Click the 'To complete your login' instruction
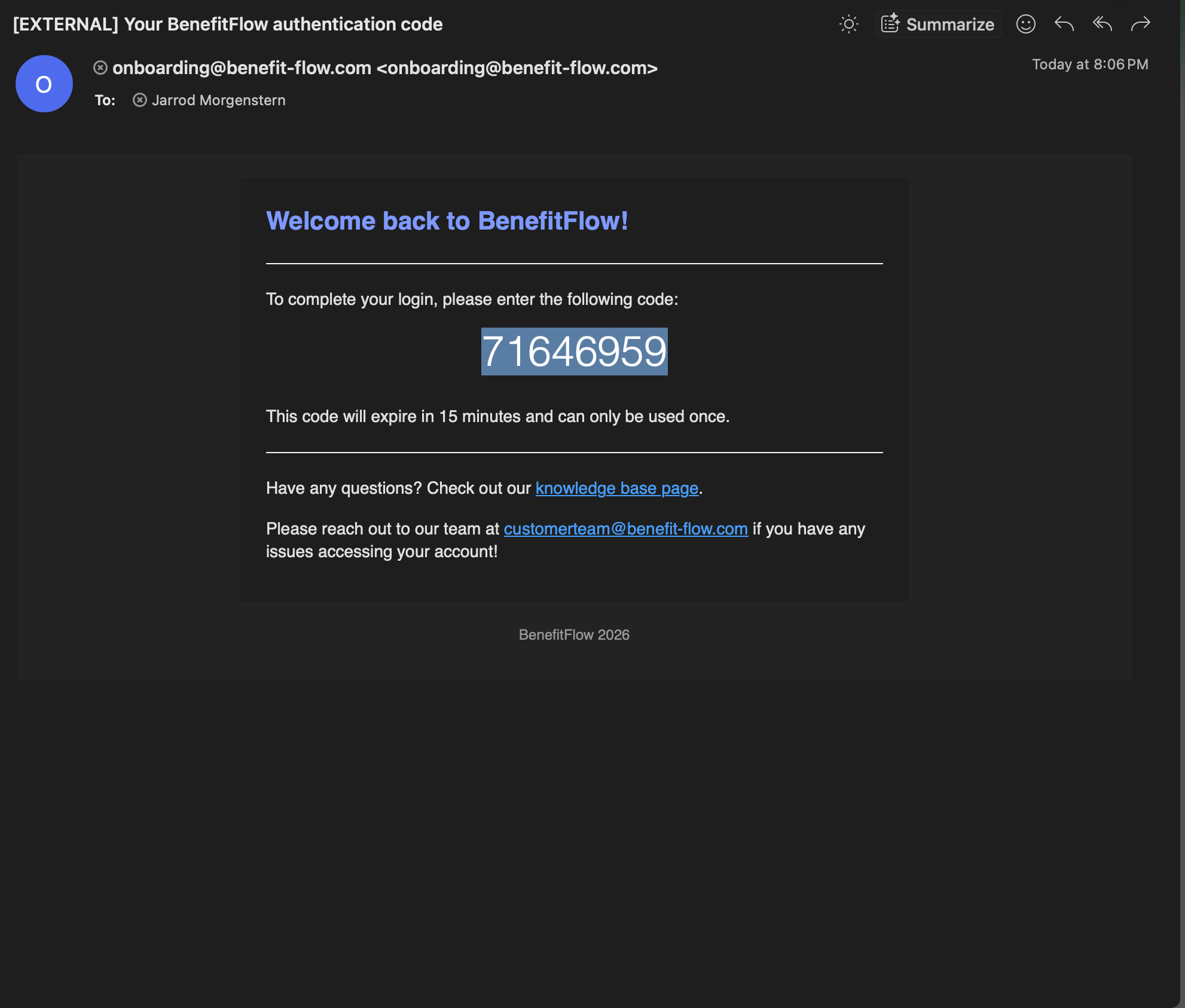The width and height of the screenshot is (1185, 1008). [472, 300]
